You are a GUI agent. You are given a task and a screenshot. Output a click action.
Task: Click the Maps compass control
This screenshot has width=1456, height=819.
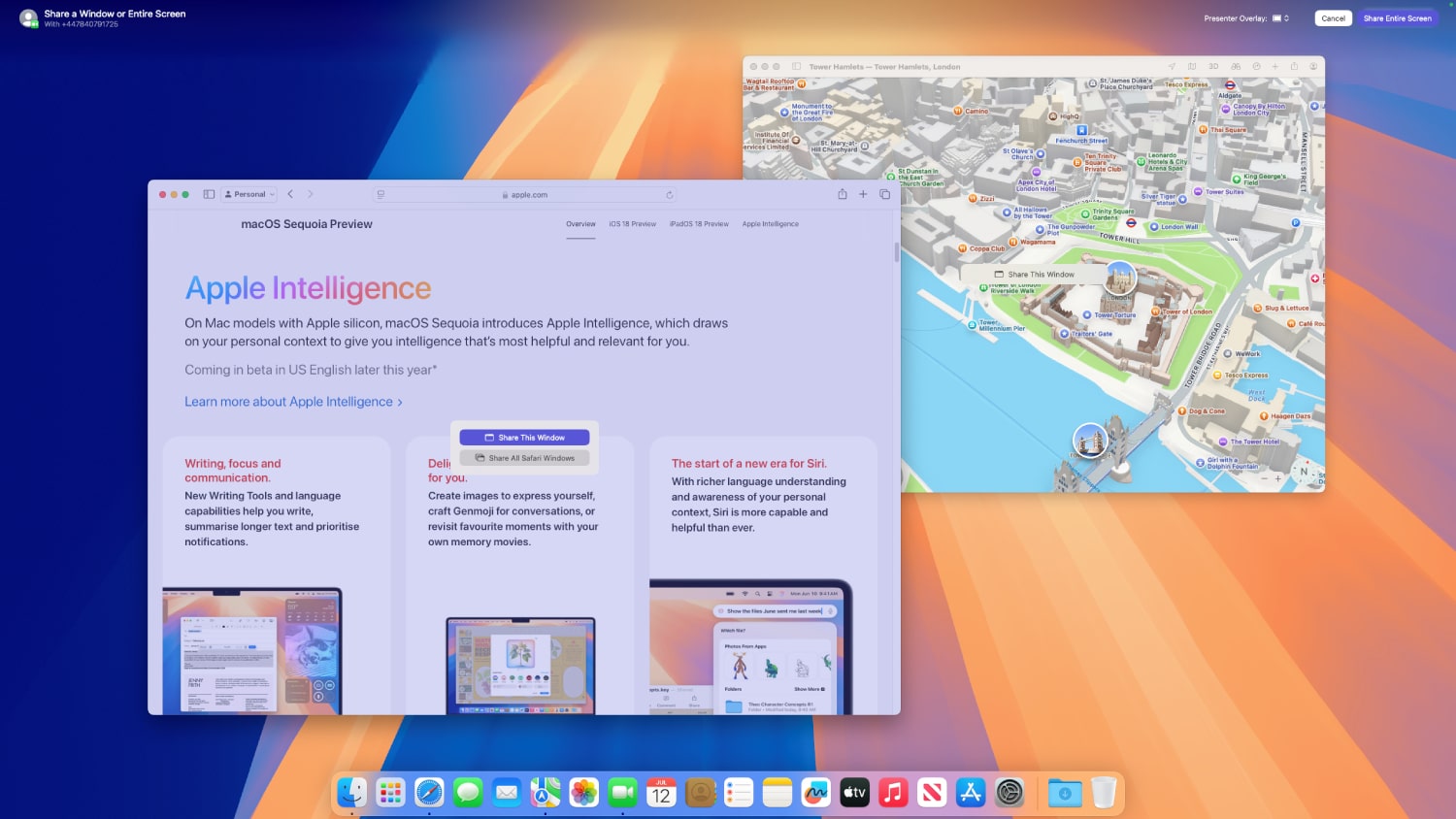(1305, 473)
